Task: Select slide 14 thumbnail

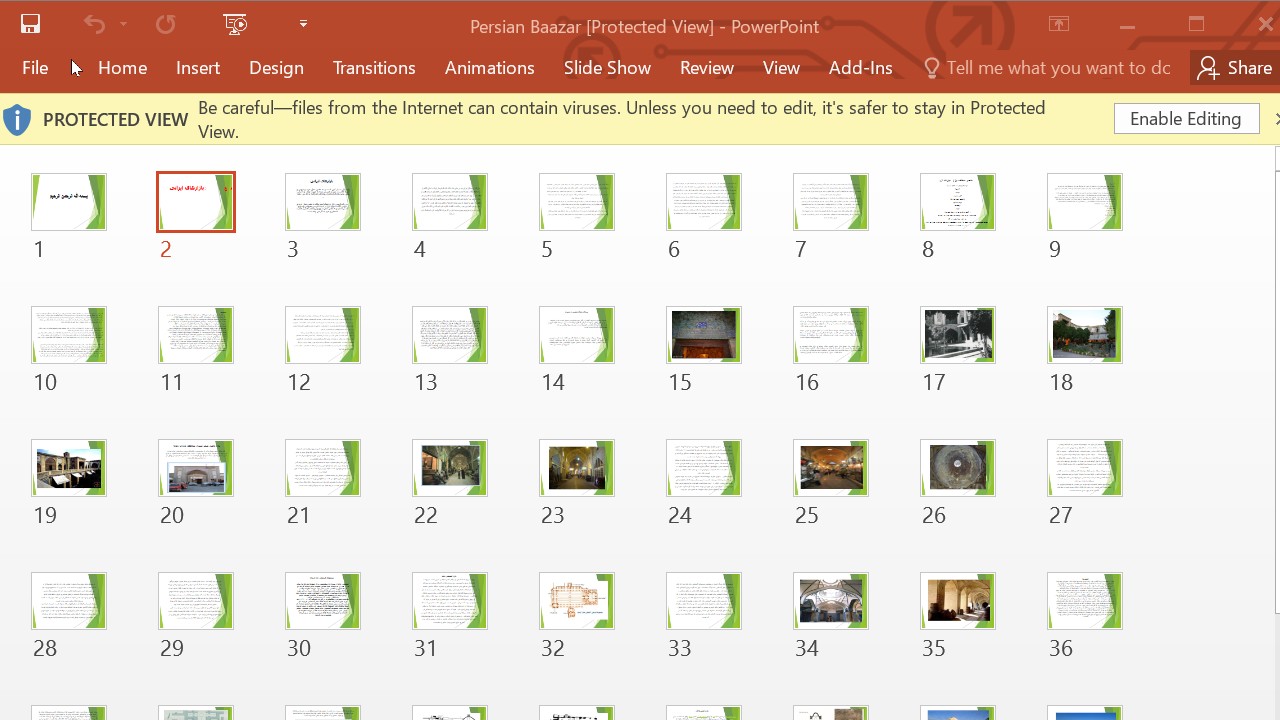Action: tap(577, 335)
